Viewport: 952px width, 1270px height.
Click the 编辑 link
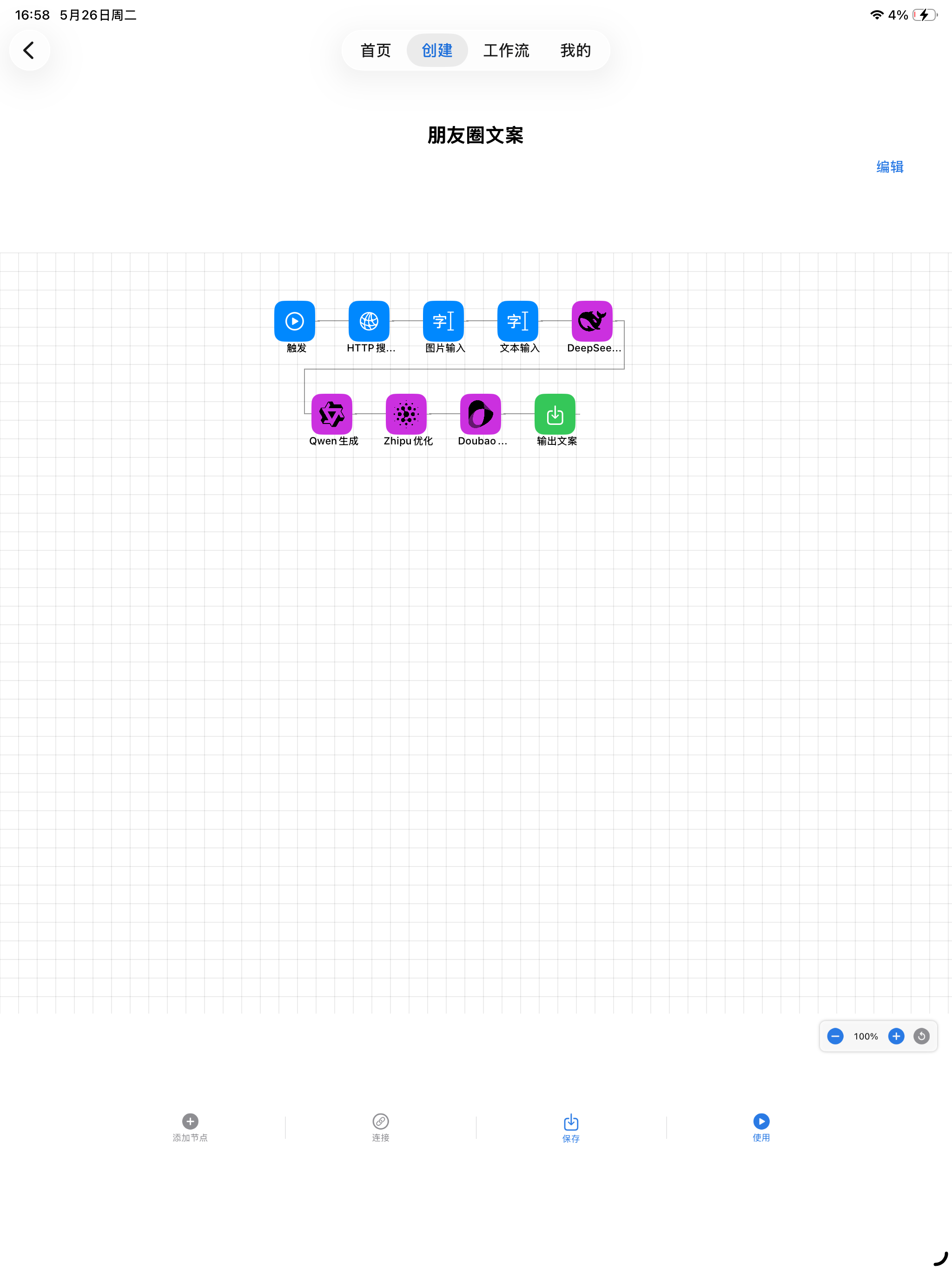[x=889, y=167]
